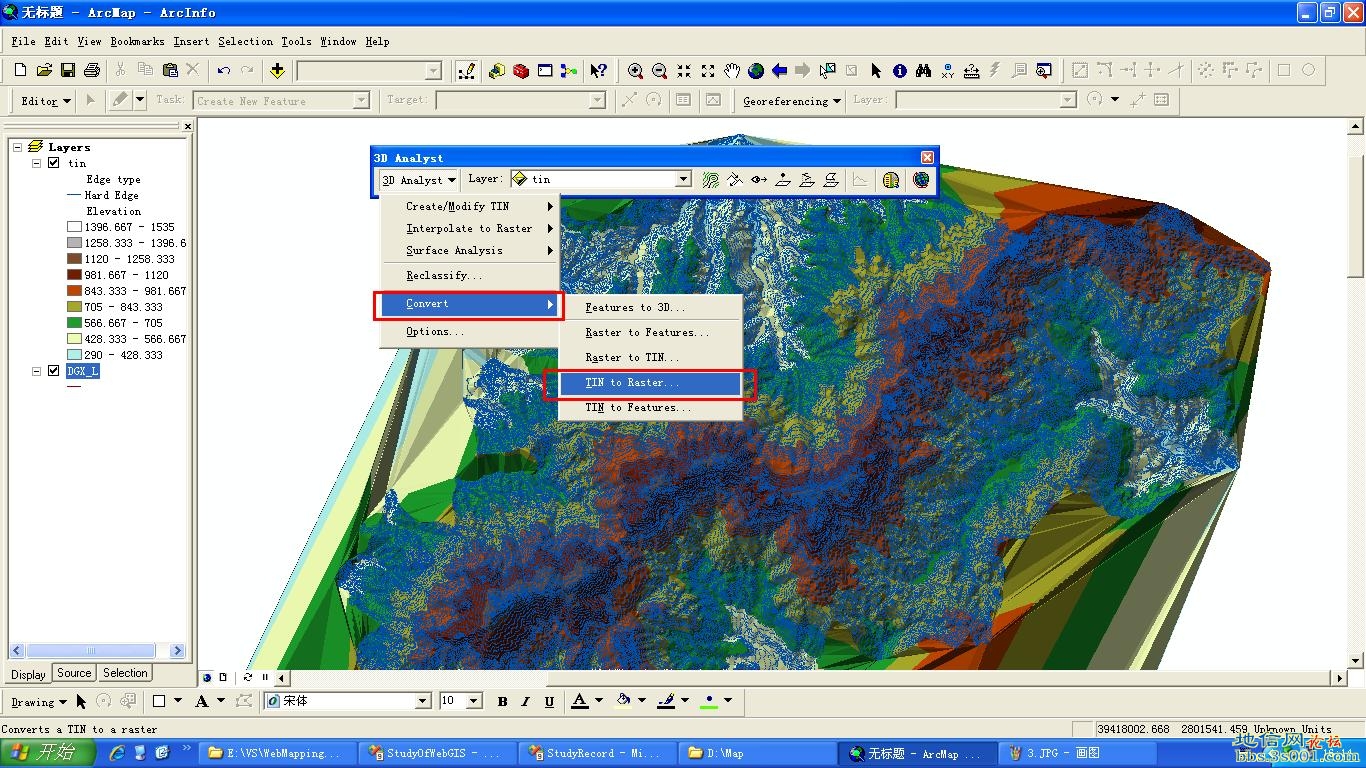
Task: Open the Drawing dropdown menu
Action: (39, 702)
